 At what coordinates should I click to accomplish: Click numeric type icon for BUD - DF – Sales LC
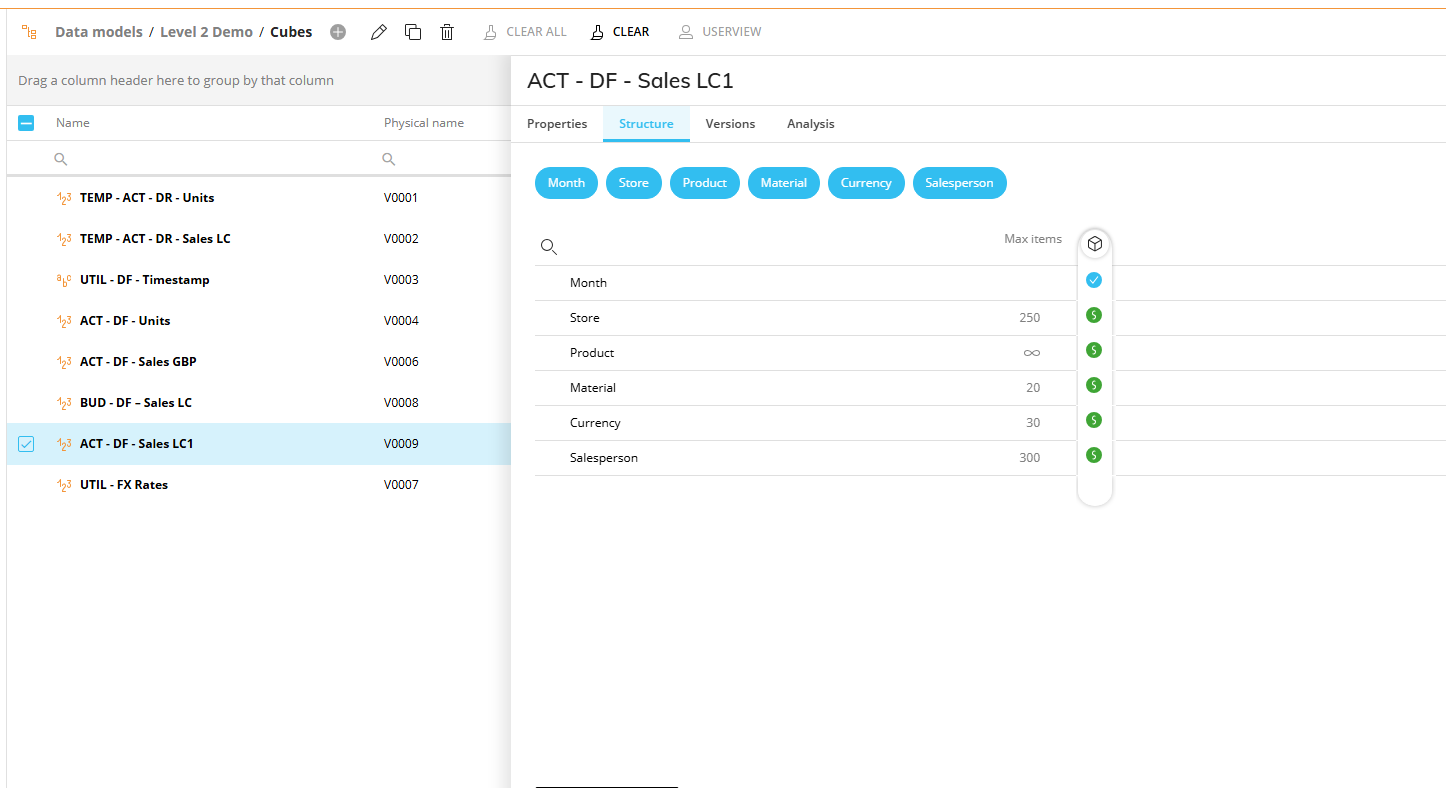click(x=64, y=403)
